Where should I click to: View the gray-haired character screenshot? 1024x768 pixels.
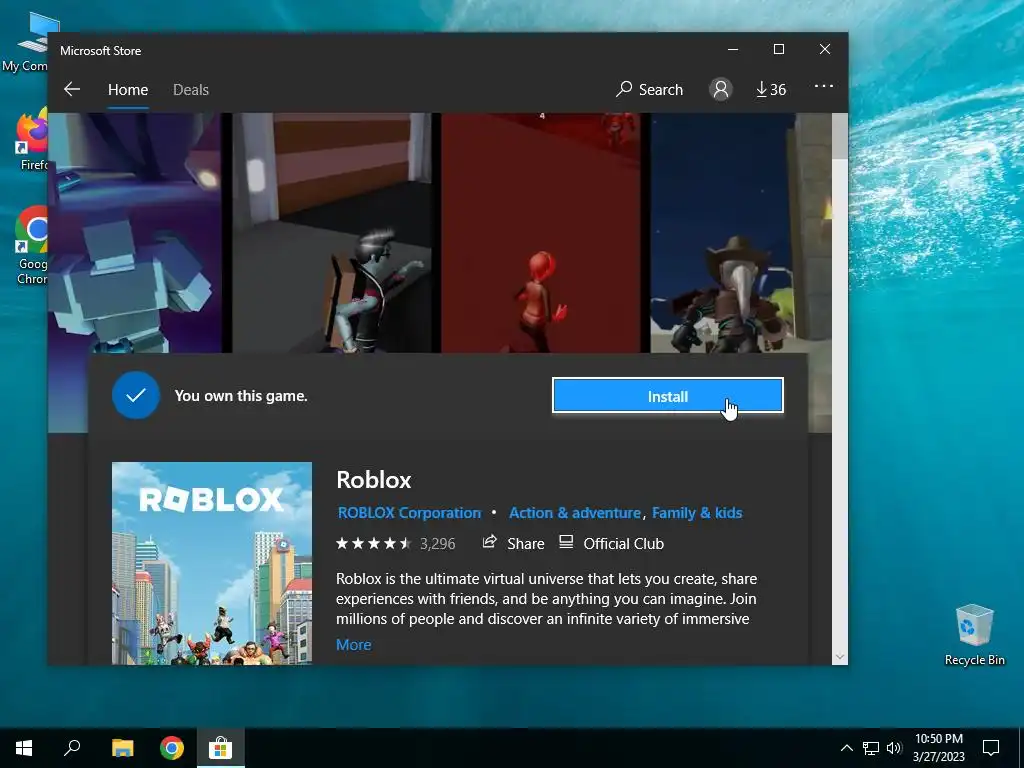click(332, 233)
